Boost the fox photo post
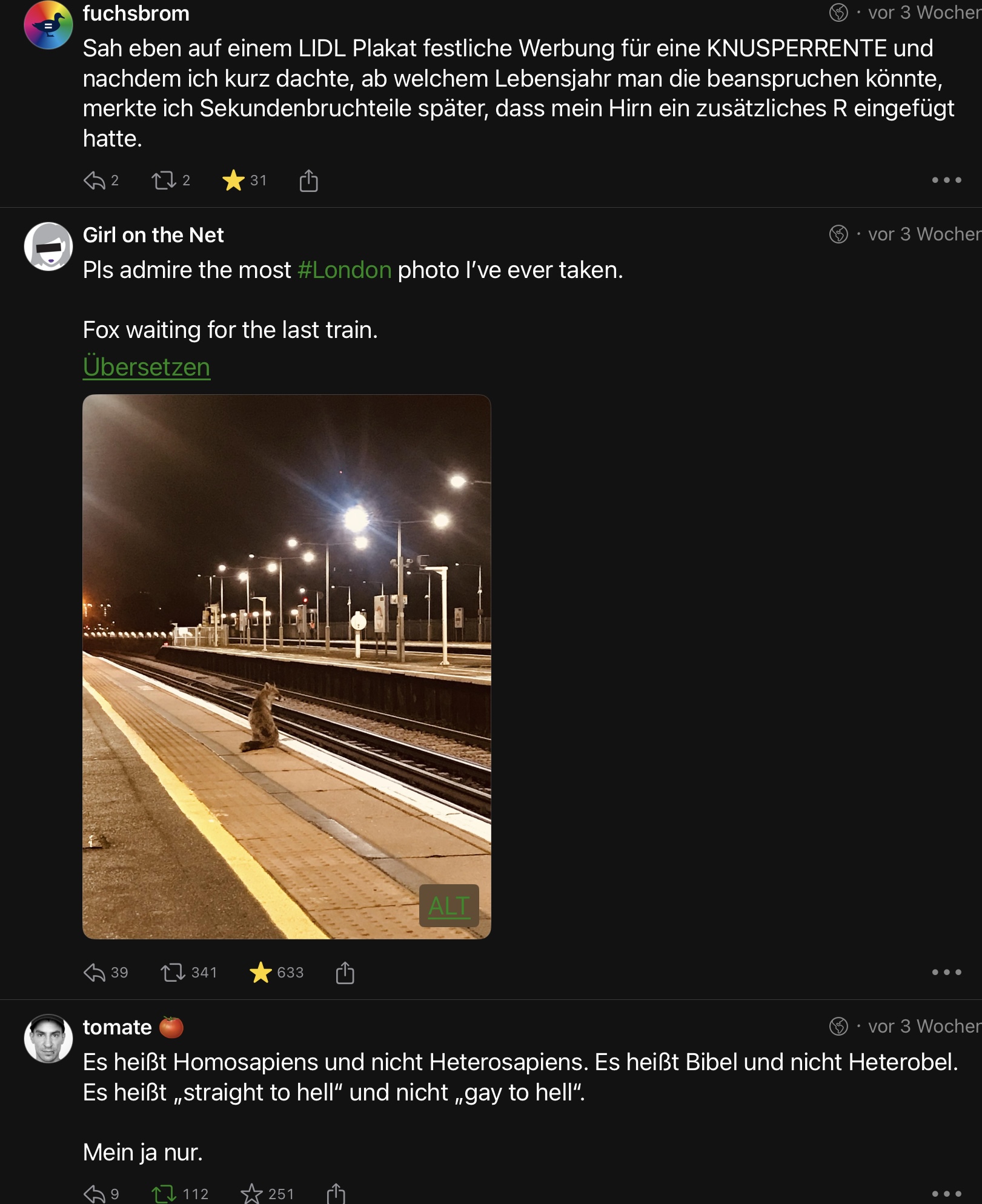This screenshot has height=1204, width=982. [x=173, y=973]
